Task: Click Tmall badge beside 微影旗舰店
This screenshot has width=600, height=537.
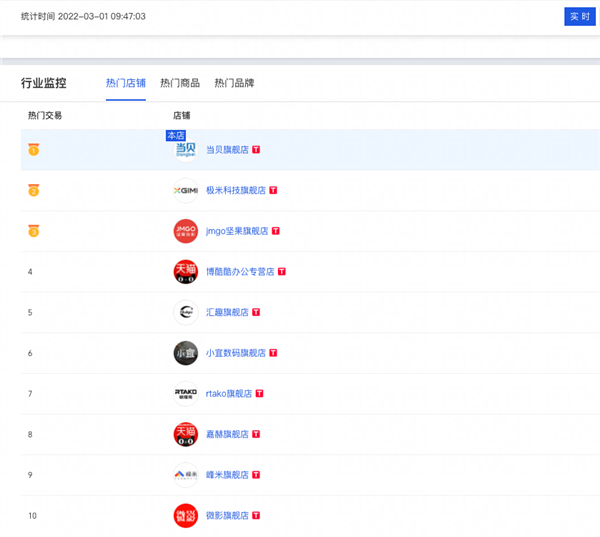Action: click(256, 516)
